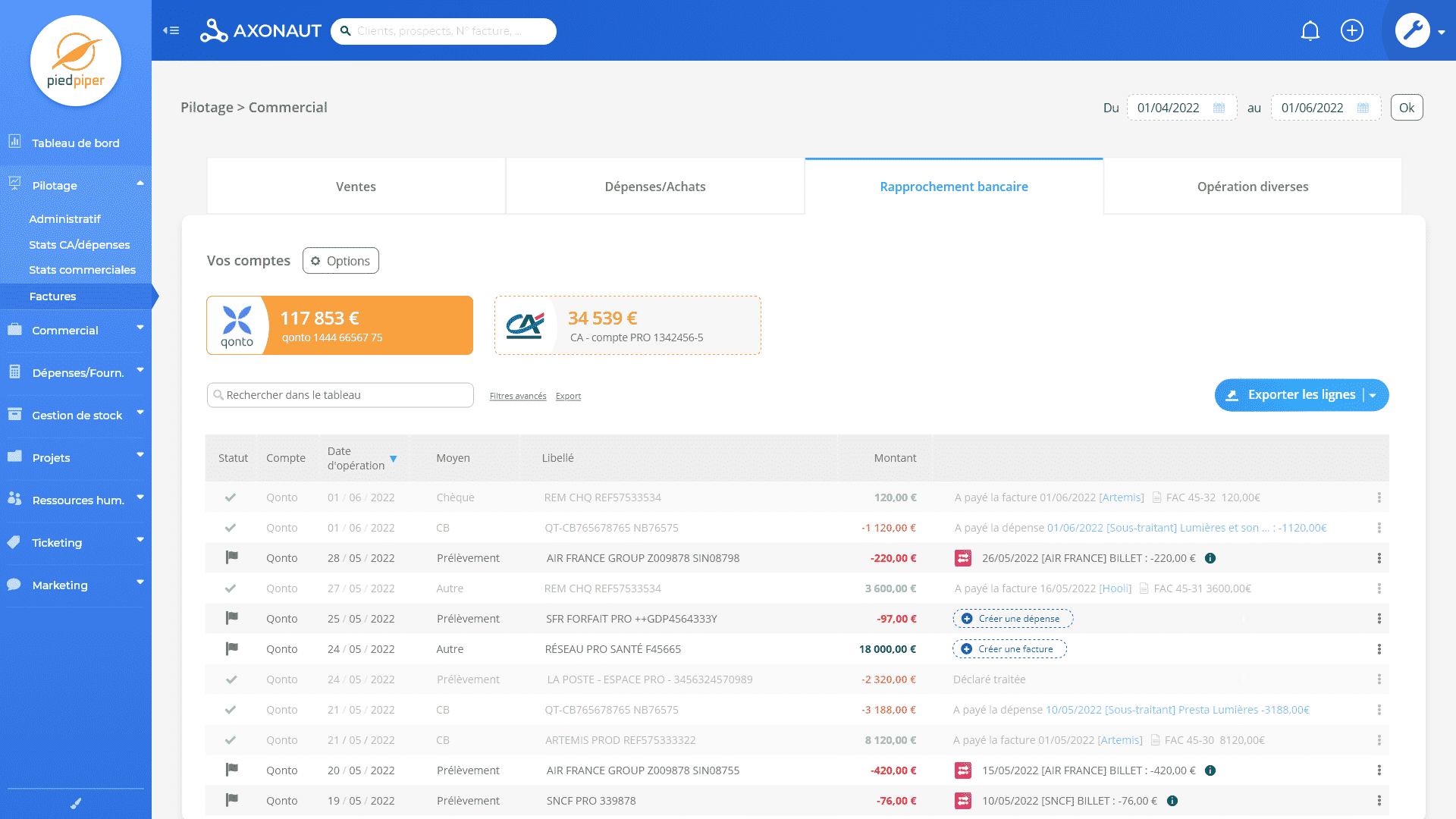1456x819 pixels.
Task: Sort by Date d'opération column arrow
Action: tap(393, 459)
